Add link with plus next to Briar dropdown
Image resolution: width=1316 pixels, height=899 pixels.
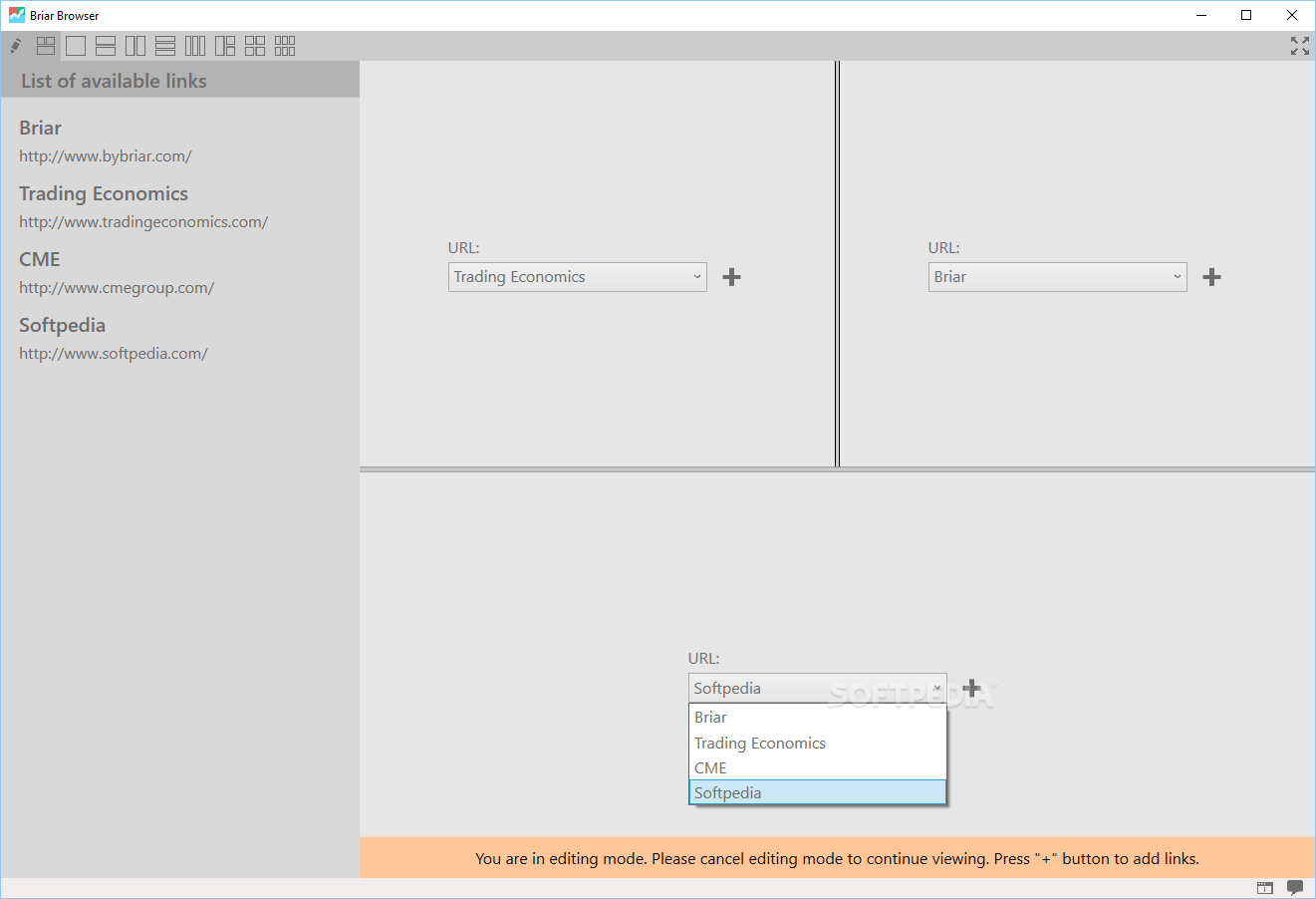coord(1211,277)
